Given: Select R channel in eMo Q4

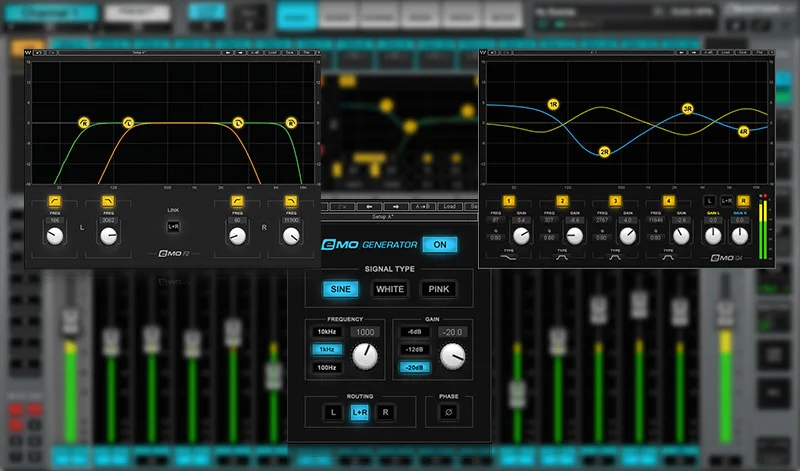Looking at the screenshot, I should pyautogui.click(x=743, y=201).
